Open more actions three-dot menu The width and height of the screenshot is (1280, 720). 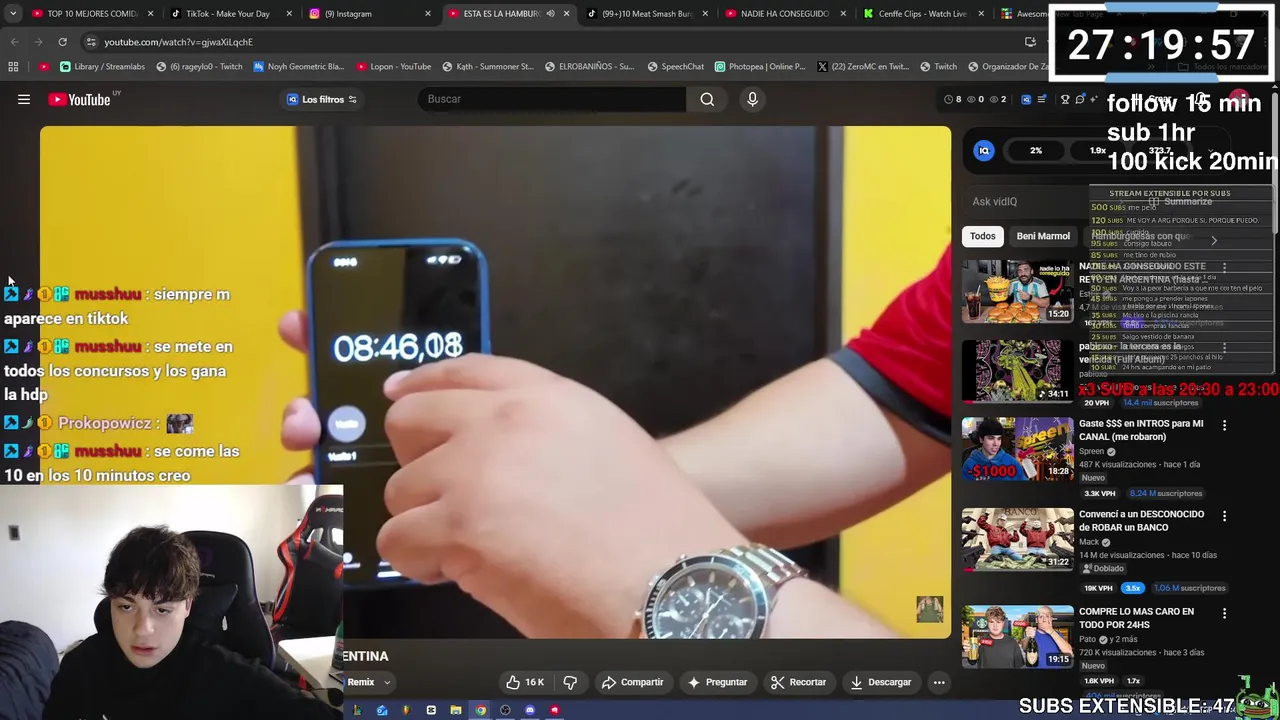(939, 682)
